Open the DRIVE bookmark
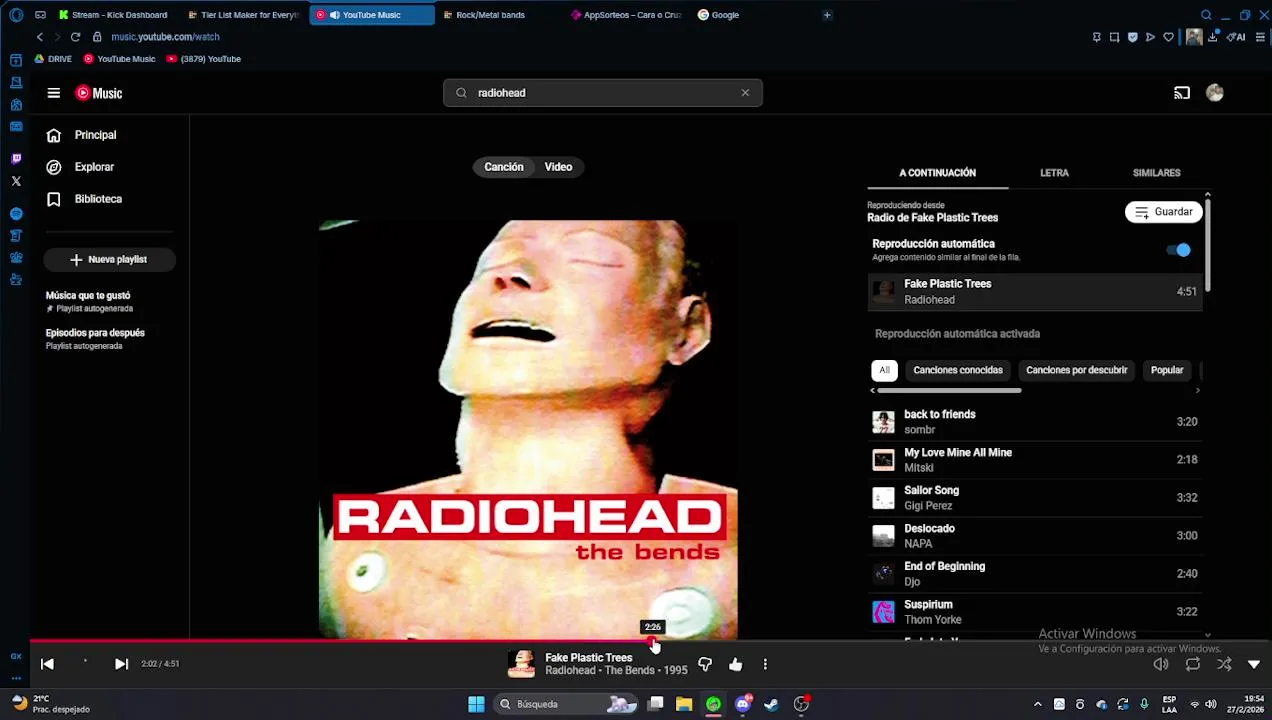Viewport: 1272px width, 720px height. [53, 59]
